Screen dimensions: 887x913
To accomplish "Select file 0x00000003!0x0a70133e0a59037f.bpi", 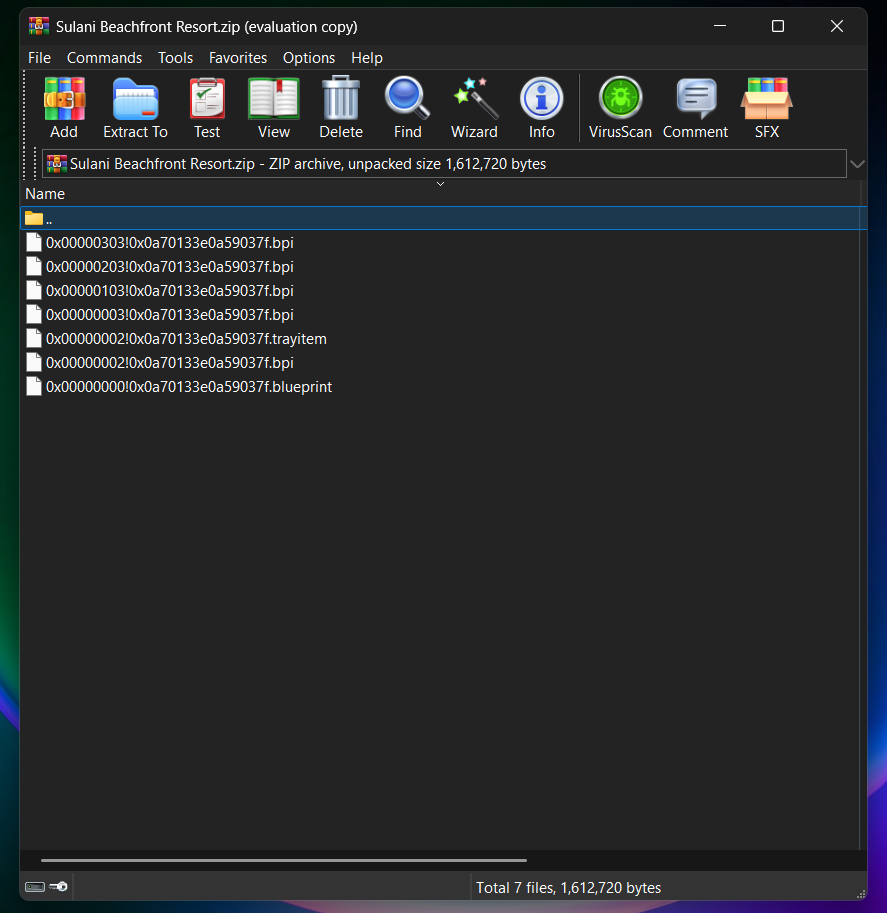I will click(x=169, y=314).
